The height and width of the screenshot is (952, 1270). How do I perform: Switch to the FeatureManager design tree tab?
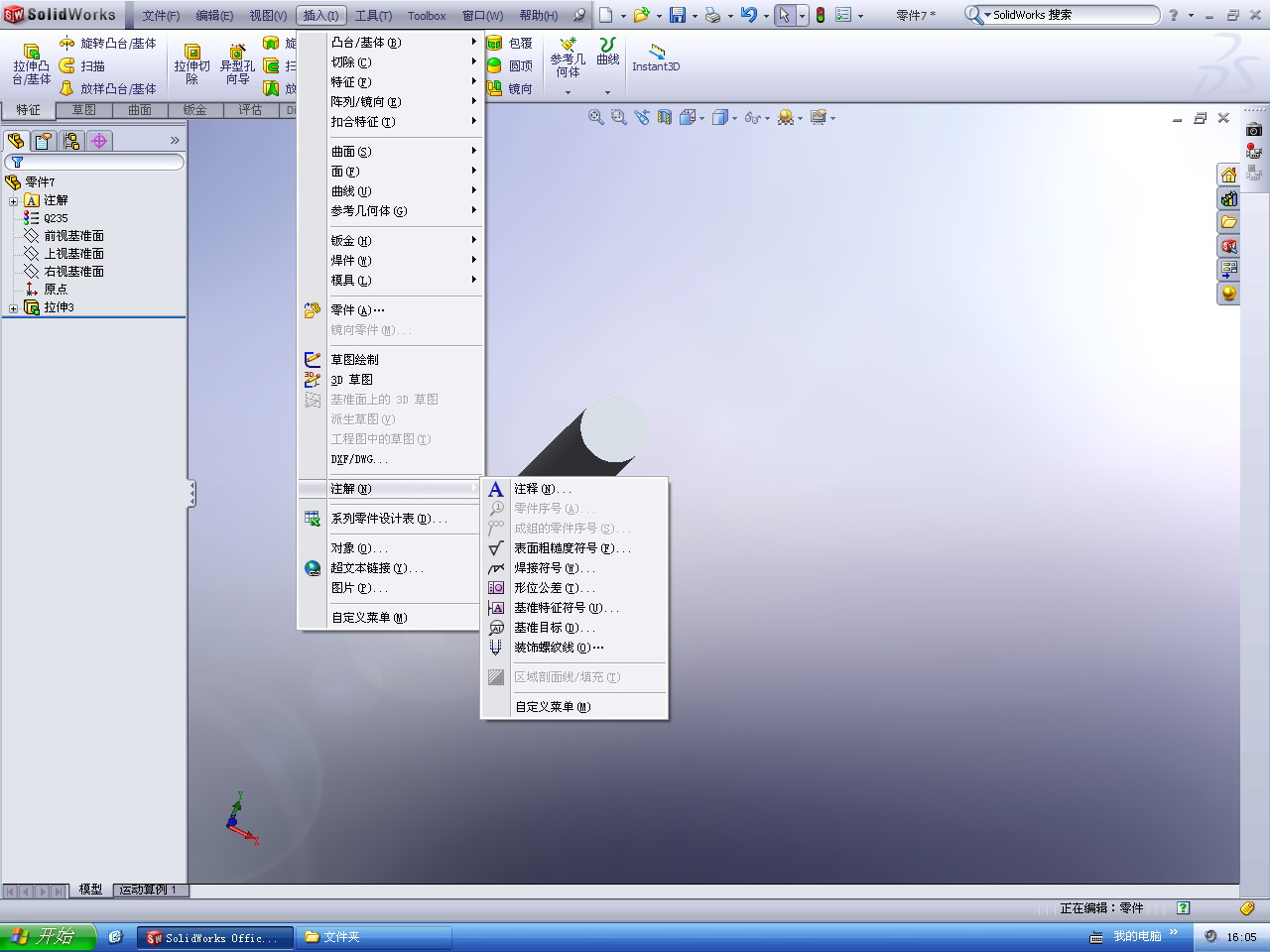pyautogui.click(x=16, y=141)
